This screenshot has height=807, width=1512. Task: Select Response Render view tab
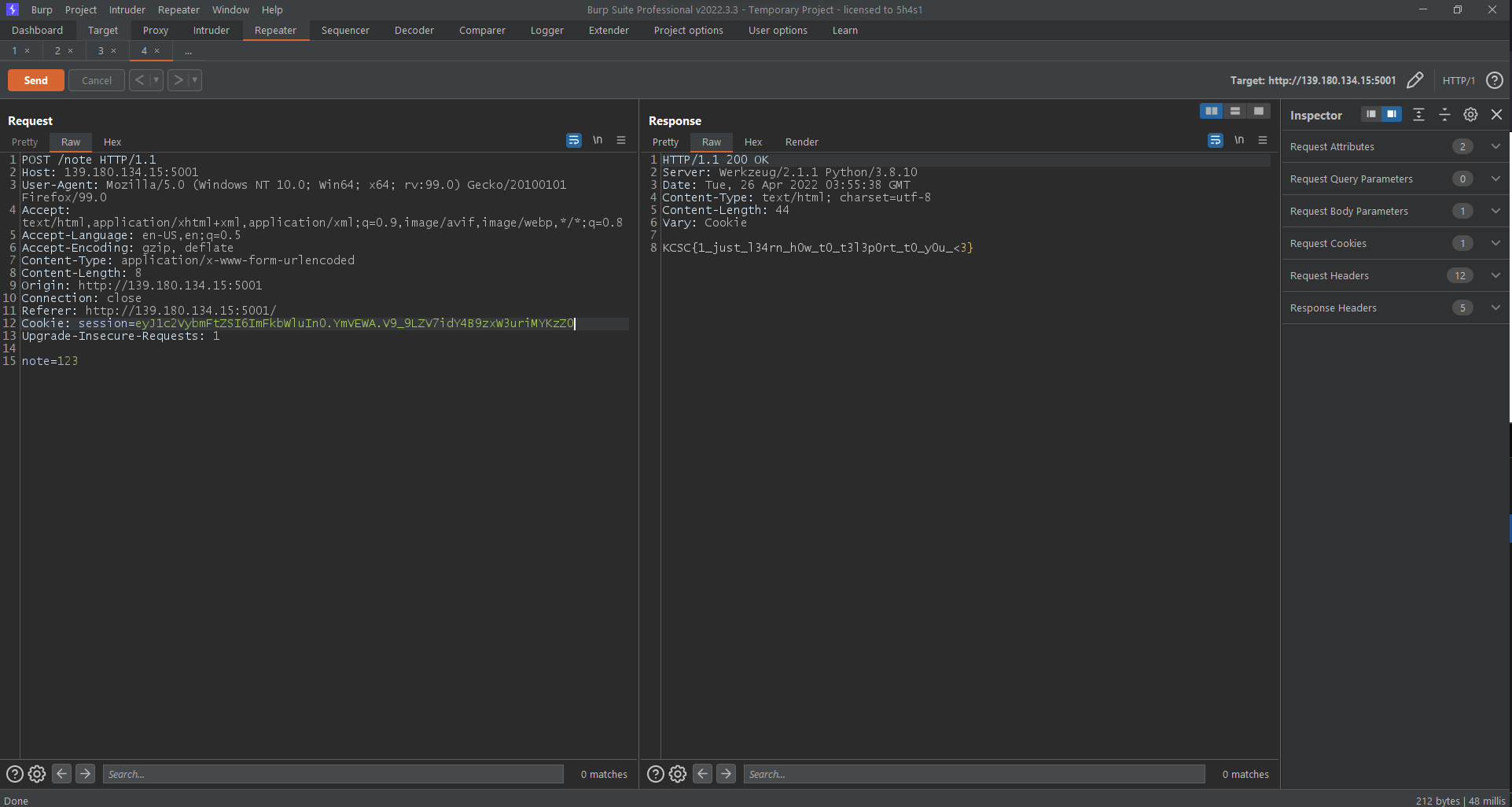pyautogui.click(x=802, y=142)
